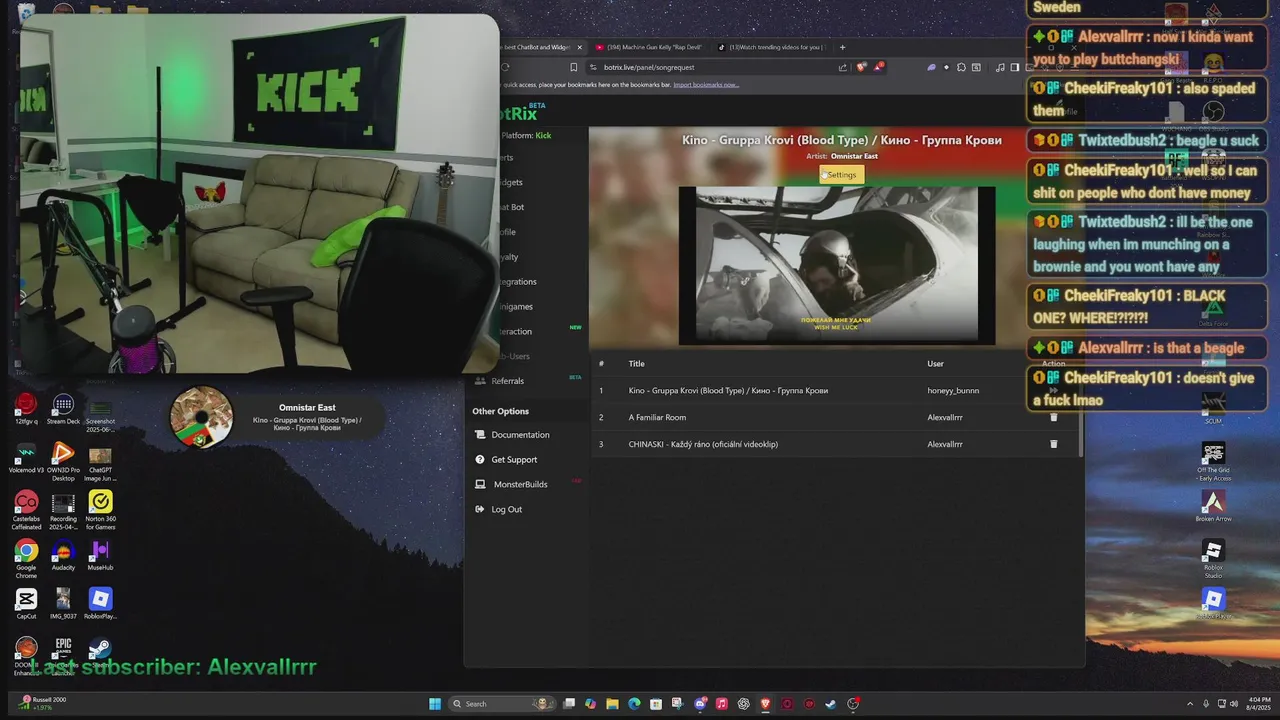Select Casterlabs Caffeinated desktop icon

[26, 509]
